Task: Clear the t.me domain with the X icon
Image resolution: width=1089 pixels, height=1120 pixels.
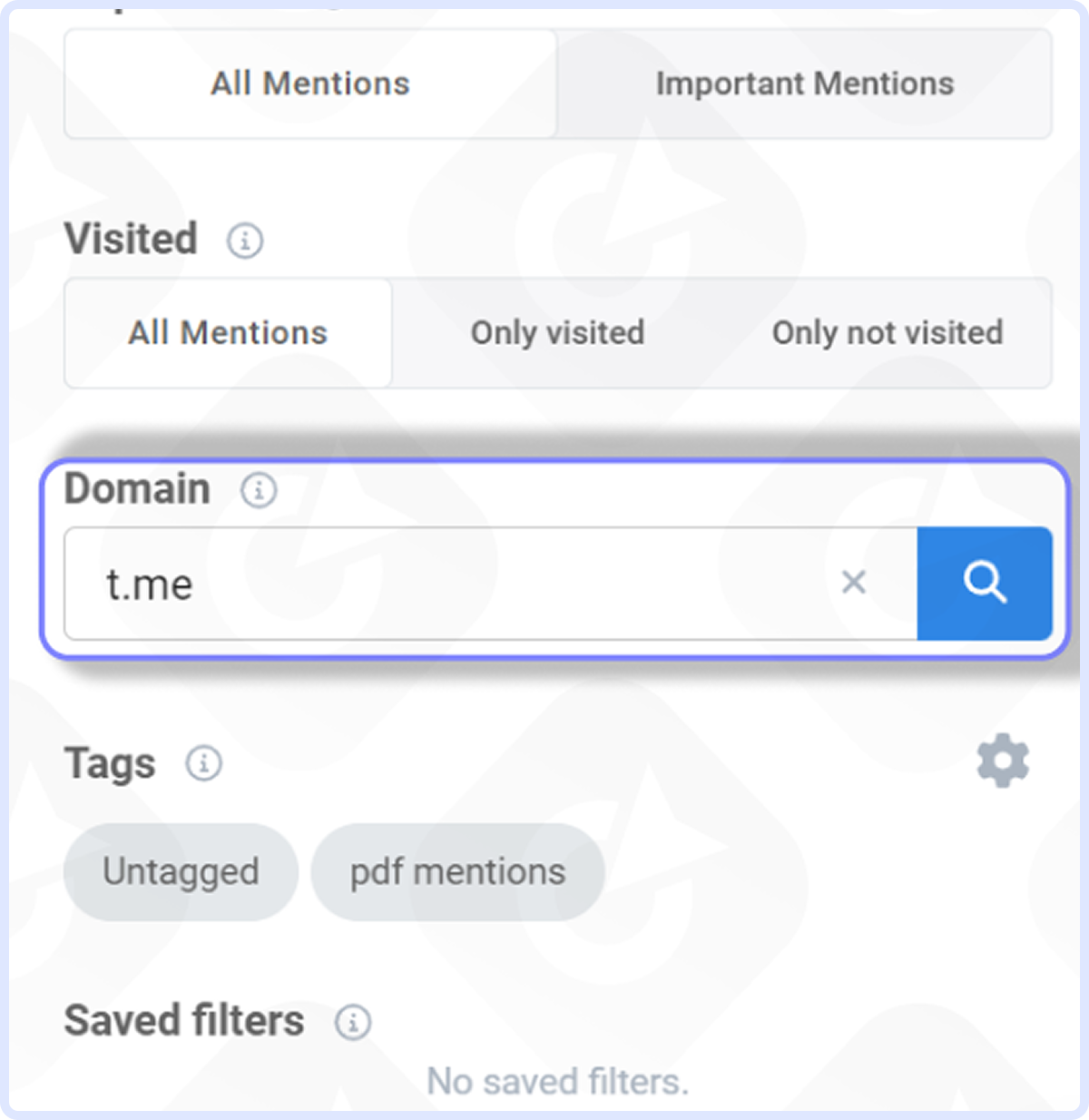Action: (854, 584)
